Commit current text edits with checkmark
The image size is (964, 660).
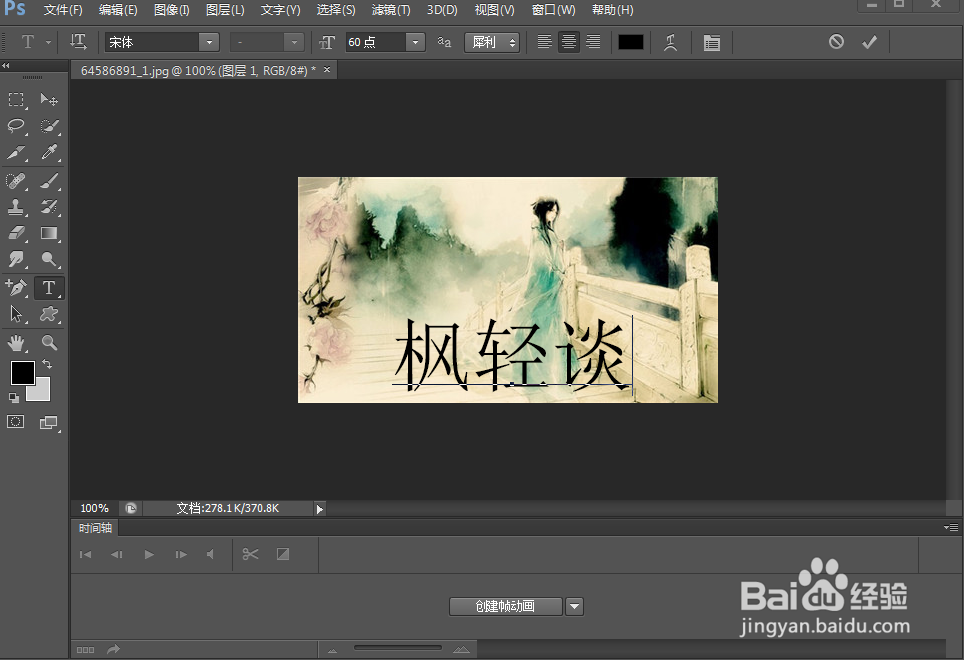[x=869, y=42]
